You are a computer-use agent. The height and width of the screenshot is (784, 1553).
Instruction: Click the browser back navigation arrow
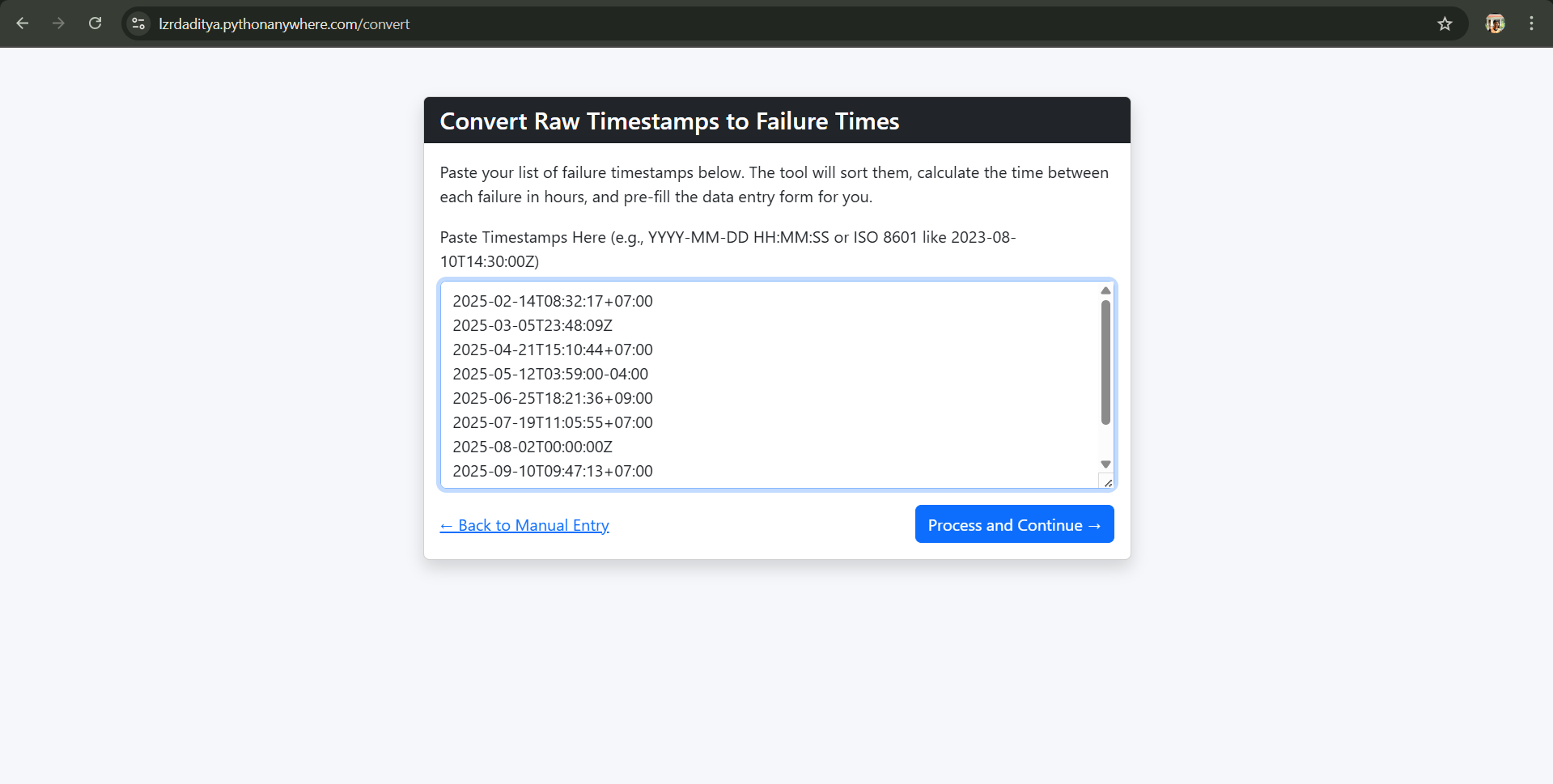click(23, 23)
